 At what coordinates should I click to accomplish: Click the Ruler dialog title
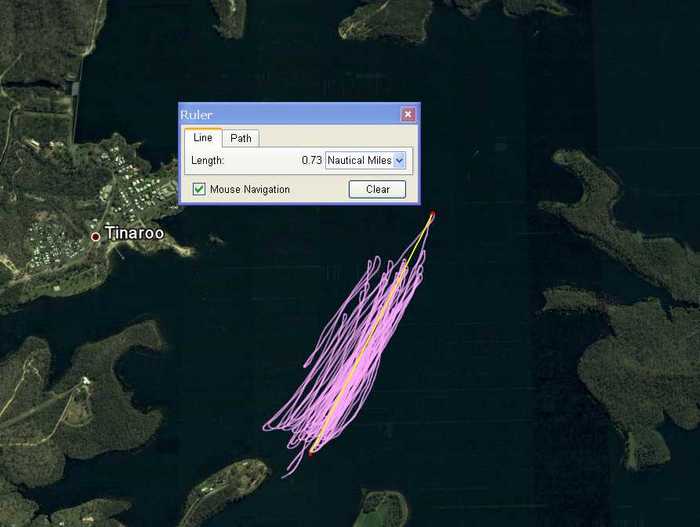click(196, 115)
